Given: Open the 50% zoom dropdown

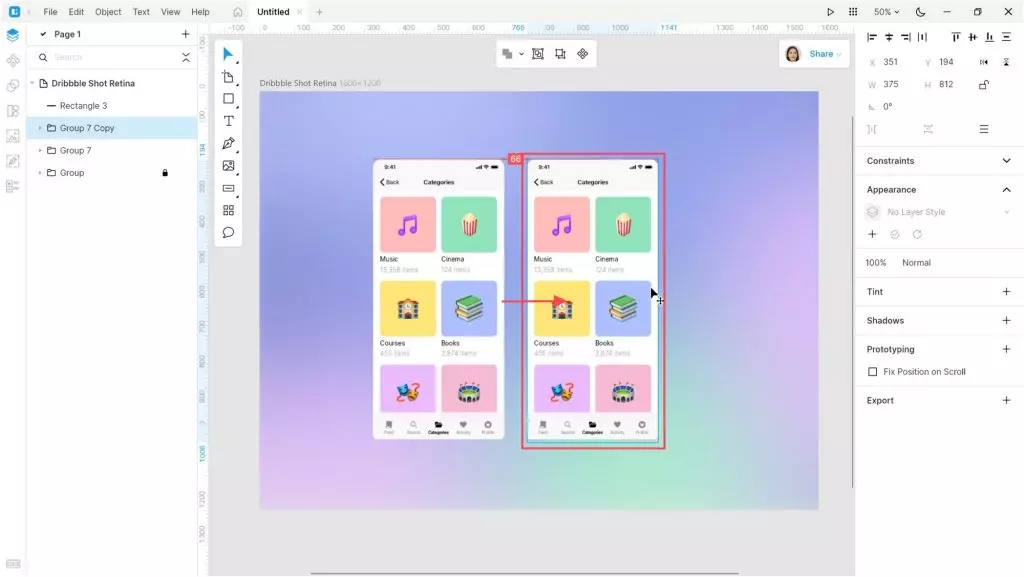Looking at the screenshot, I should (x=886, y=12).
